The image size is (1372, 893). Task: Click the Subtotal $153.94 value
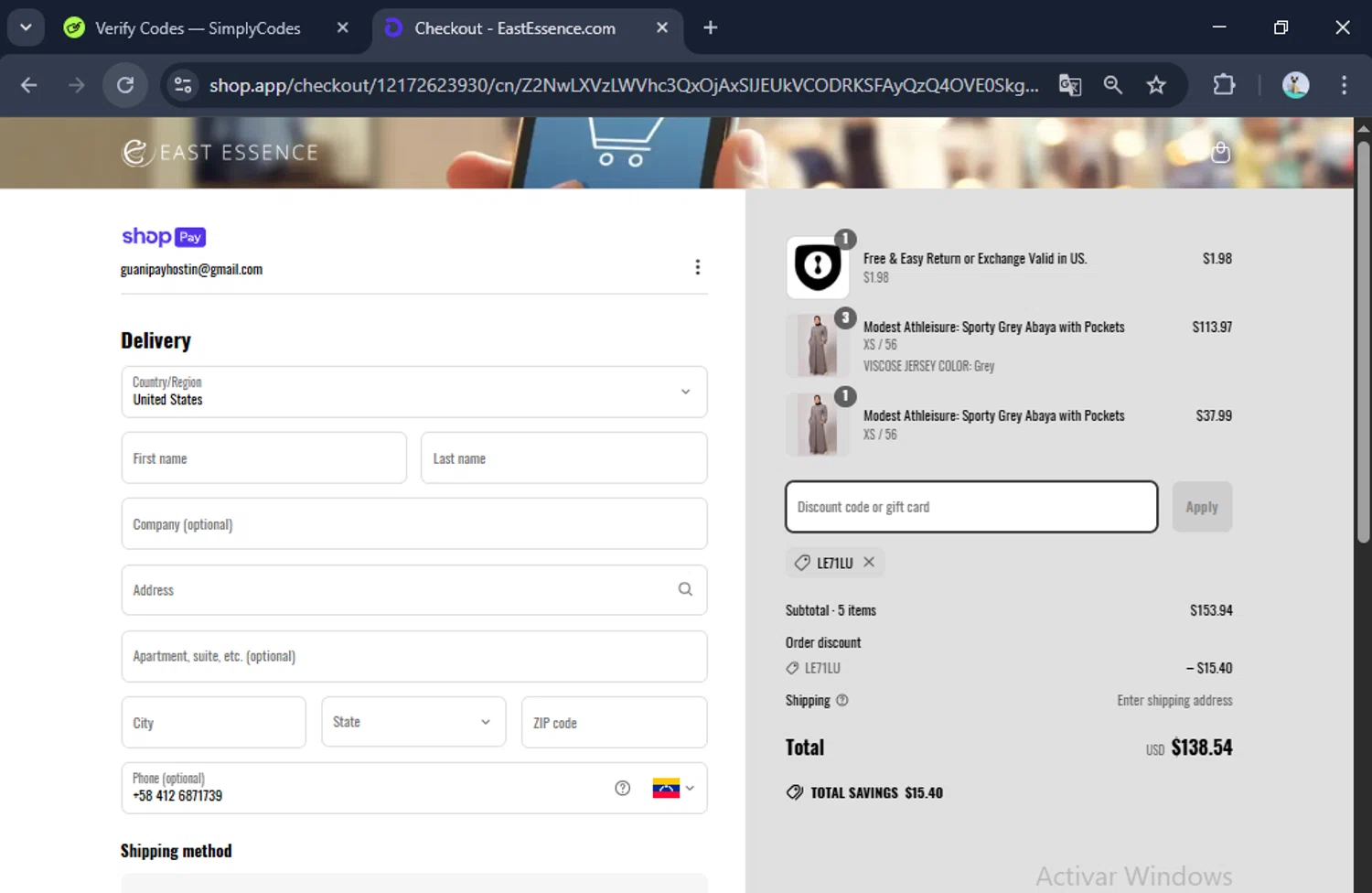[x=1211, y=610]
